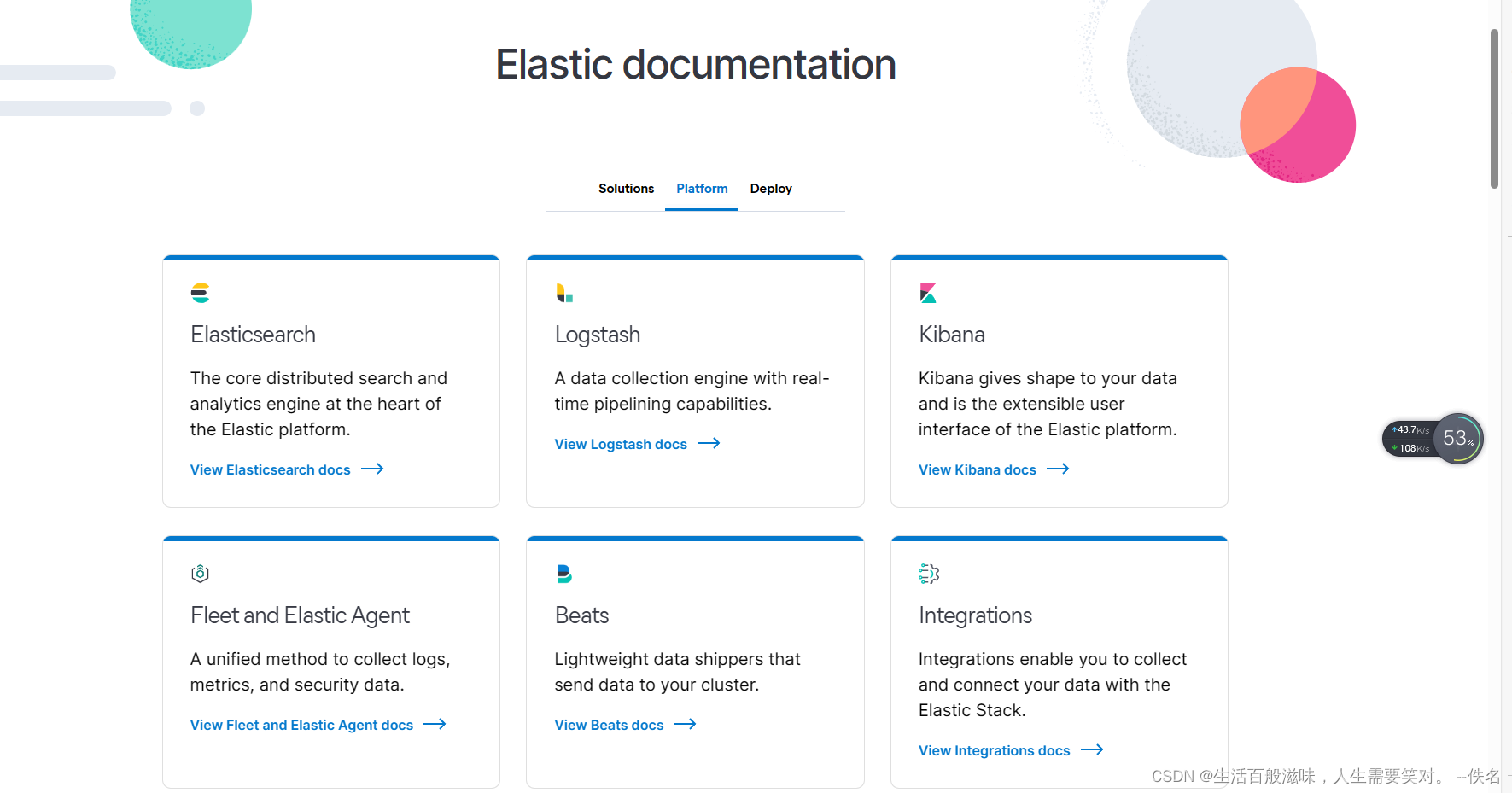The height and width of the screenshot is (793, 1512).
Task: Click the Fleet and Elastic Agent icon
Action: (200, 574)
